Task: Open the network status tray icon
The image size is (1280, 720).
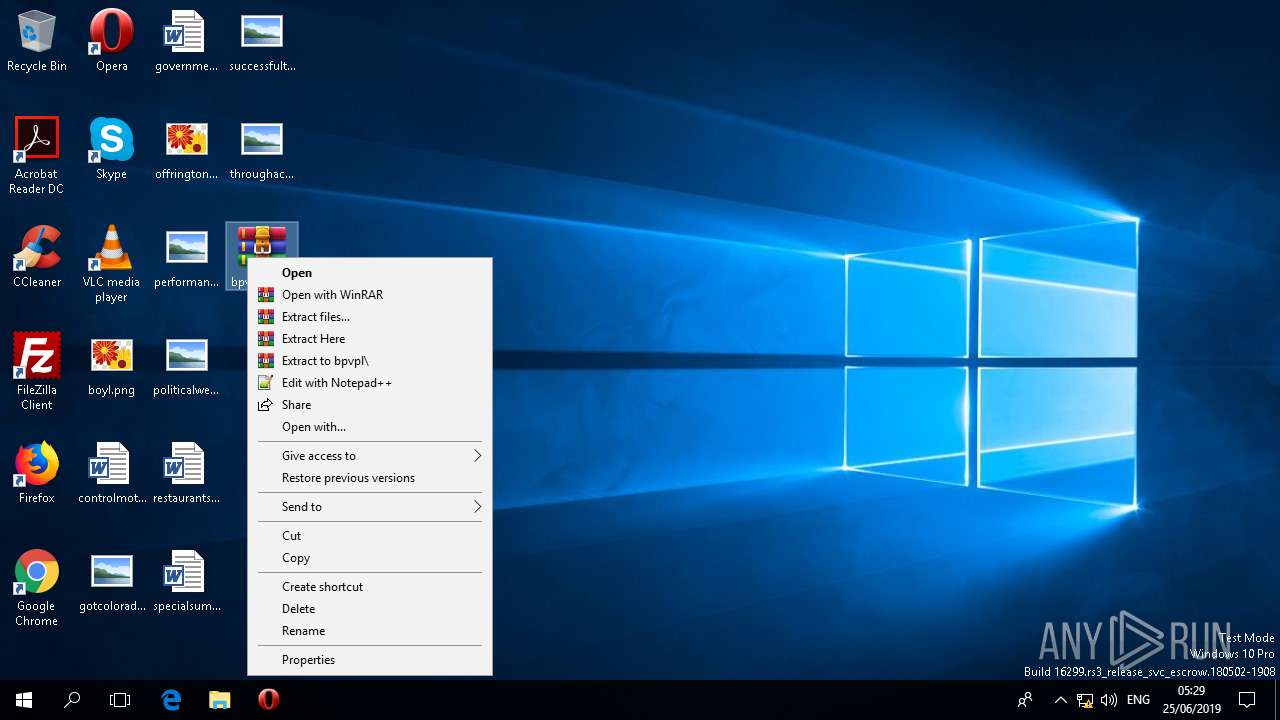Action: coord(1085,700)
